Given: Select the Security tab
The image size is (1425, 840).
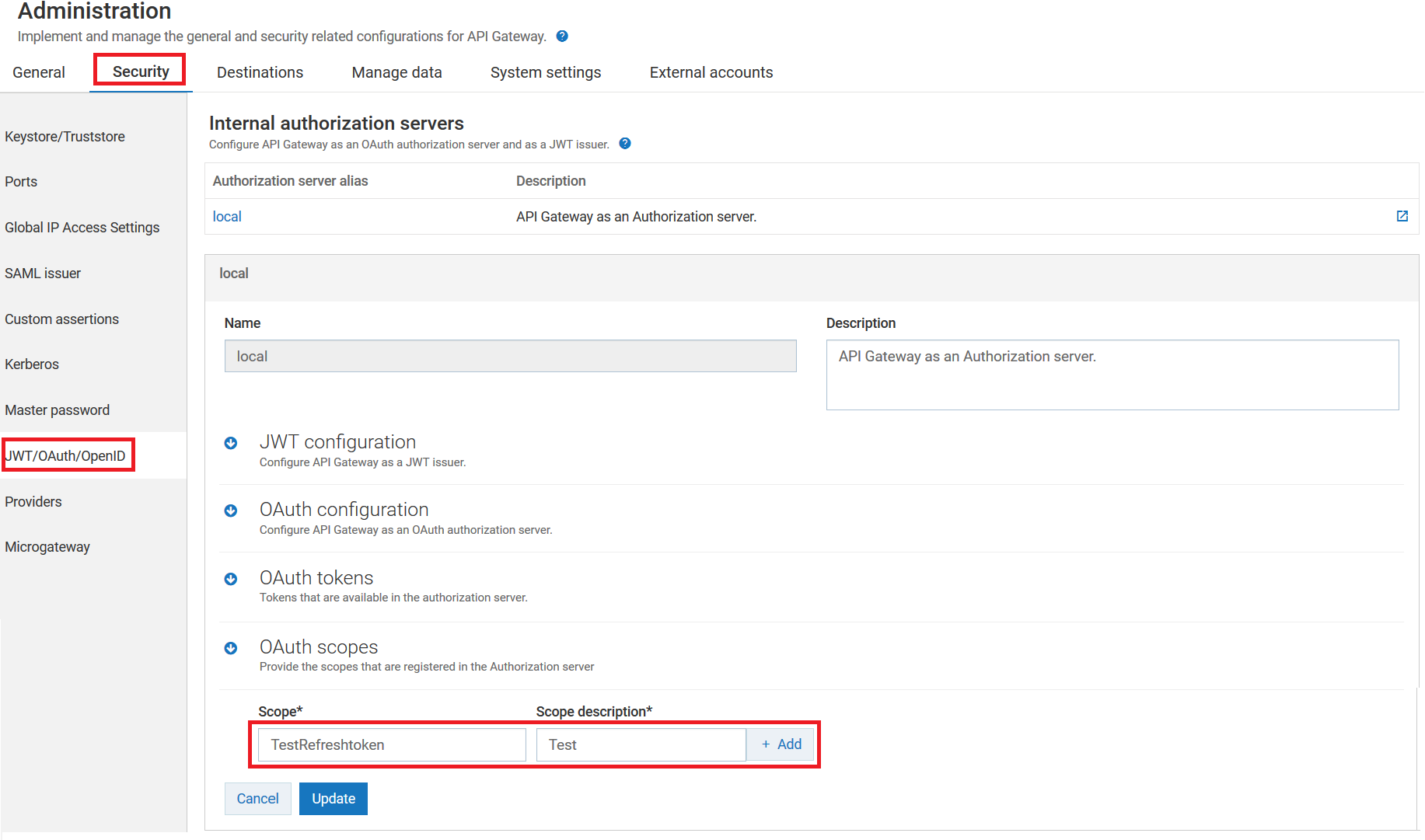Looking at the screenshot, I should (x=141, y=71).
